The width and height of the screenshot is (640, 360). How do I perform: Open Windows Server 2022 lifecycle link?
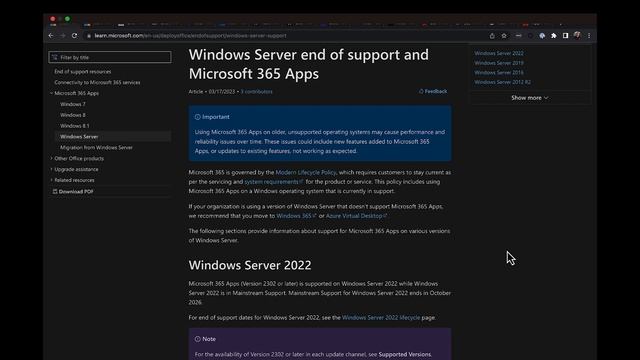381,318
